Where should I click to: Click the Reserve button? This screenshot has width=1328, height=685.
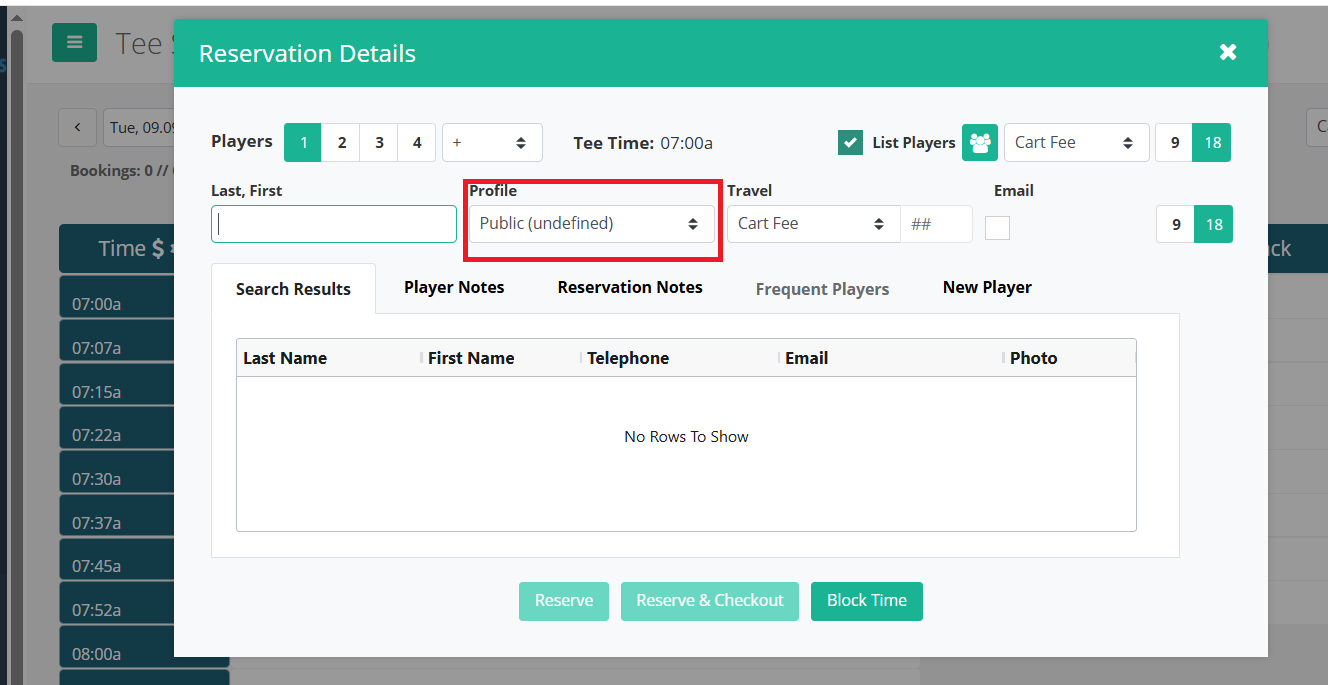click(x=564, y=601)
